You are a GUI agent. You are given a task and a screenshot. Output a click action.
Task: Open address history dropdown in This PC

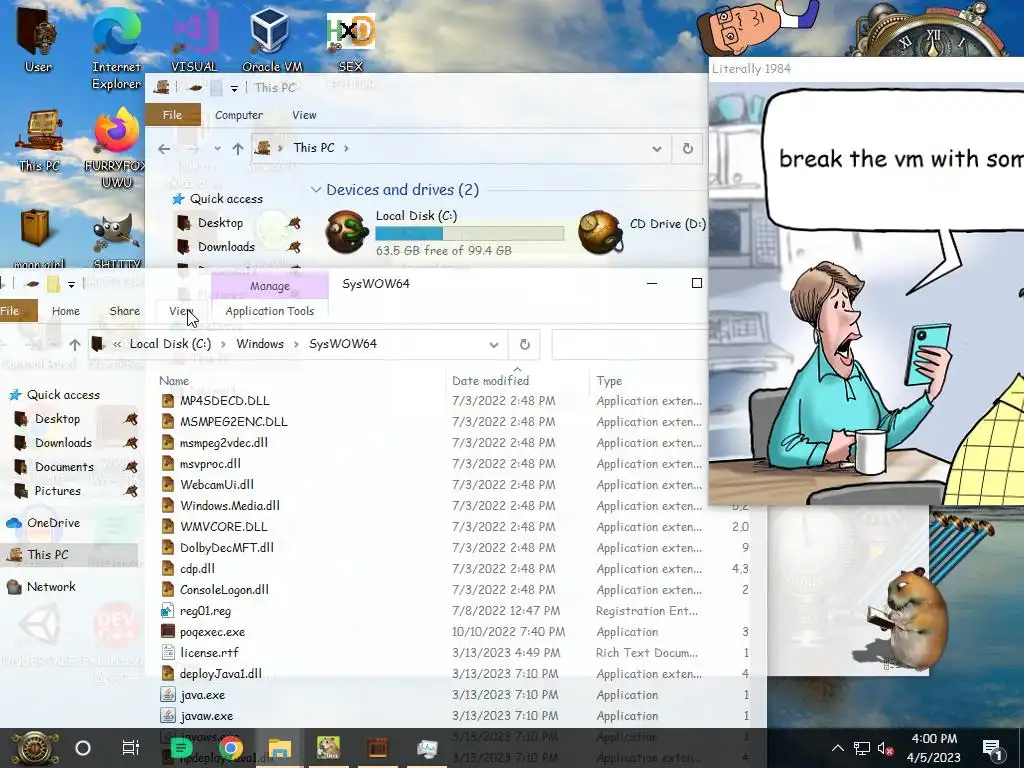click(x=656, y=148)
